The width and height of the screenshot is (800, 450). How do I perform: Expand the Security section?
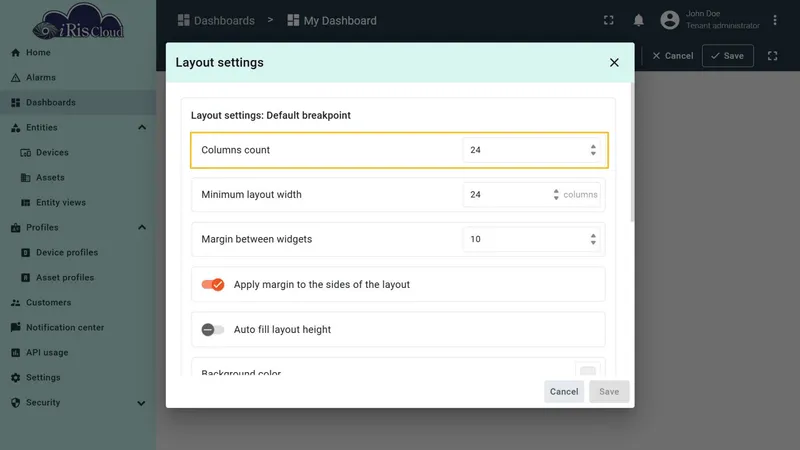tap(141, 403)
